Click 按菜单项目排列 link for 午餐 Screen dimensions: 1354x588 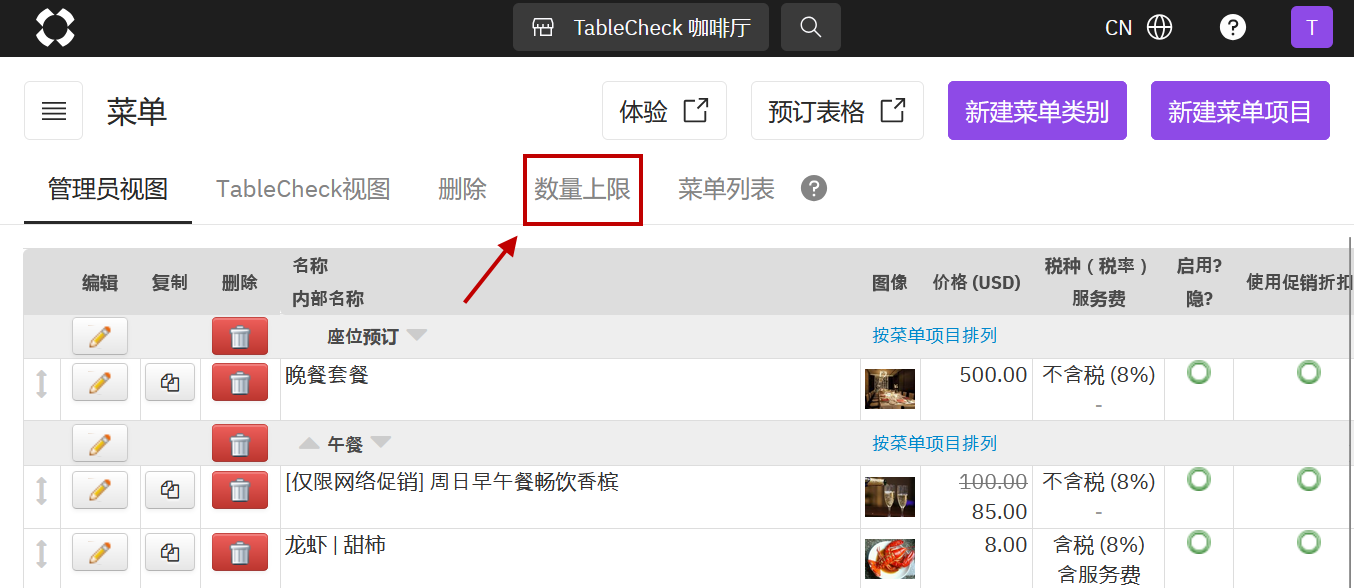click(x=934, y=443)
